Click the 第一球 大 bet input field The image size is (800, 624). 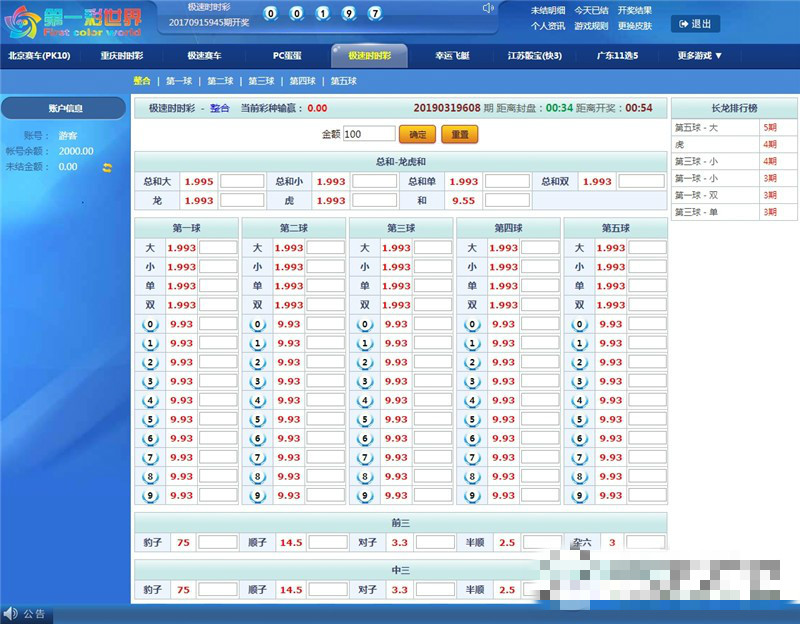click(x=218, y=248)
